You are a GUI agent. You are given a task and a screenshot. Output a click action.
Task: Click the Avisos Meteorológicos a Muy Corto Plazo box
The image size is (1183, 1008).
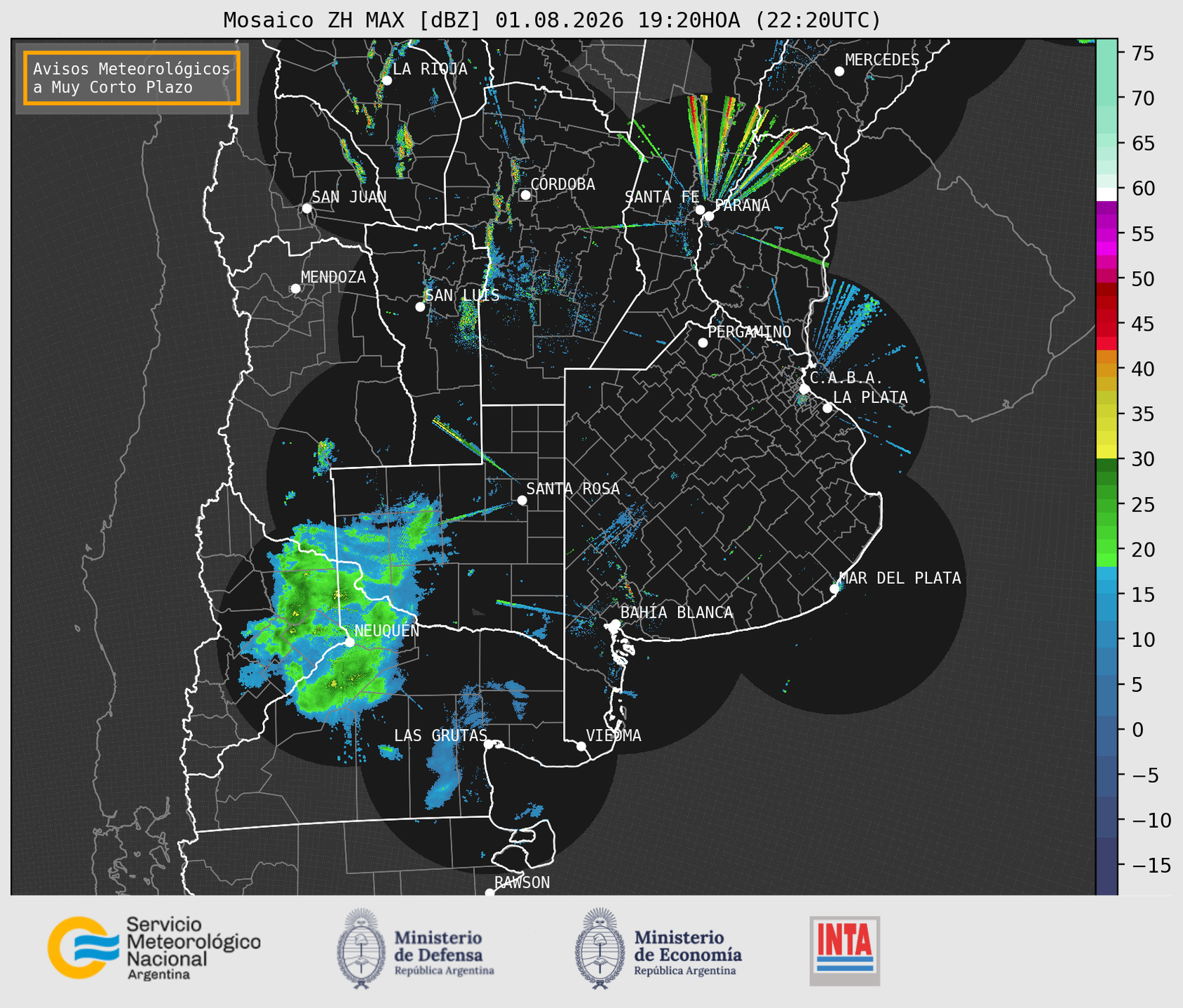(132, 78)
